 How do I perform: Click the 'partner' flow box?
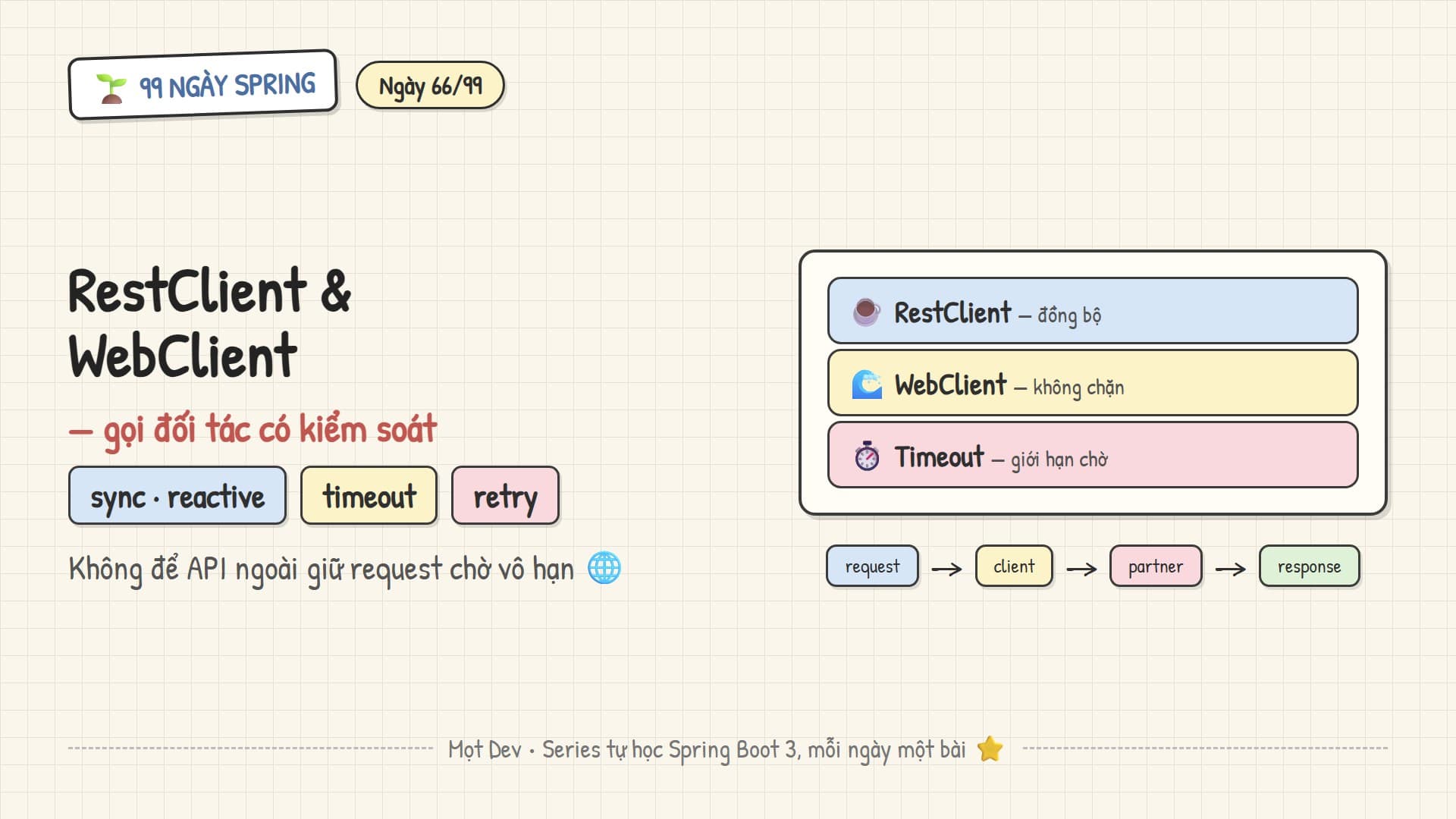tap(1156, 566)
